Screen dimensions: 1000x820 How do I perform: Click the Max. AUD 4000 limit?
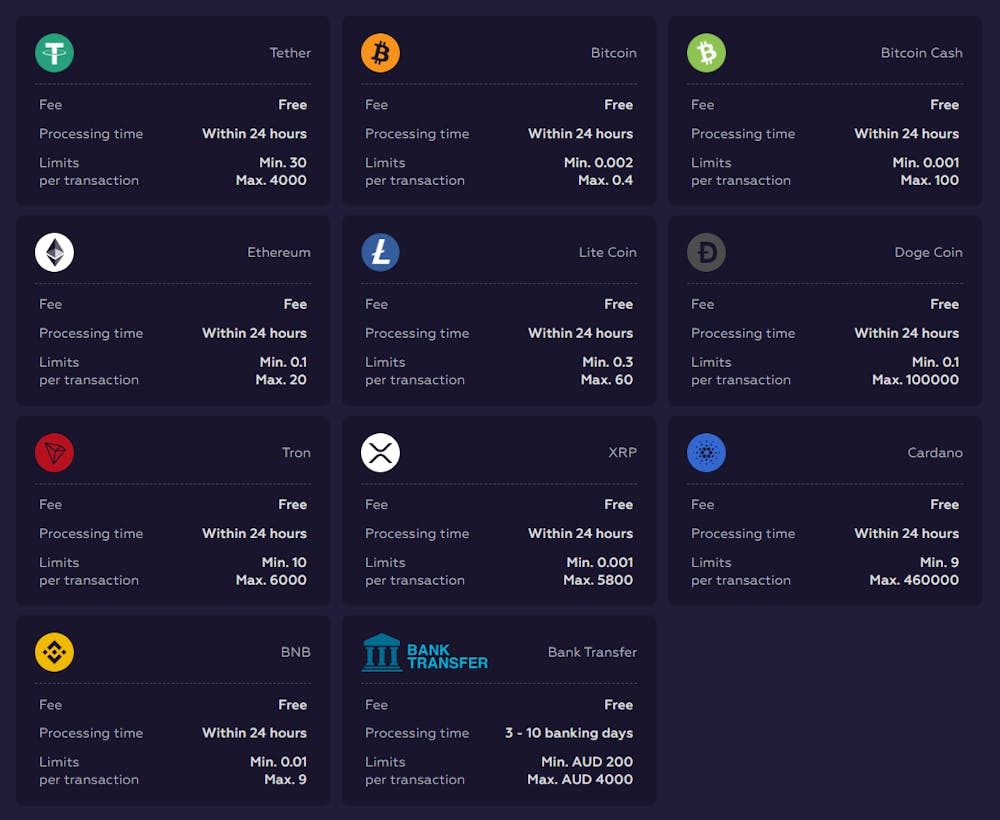(x=580, y=780)
